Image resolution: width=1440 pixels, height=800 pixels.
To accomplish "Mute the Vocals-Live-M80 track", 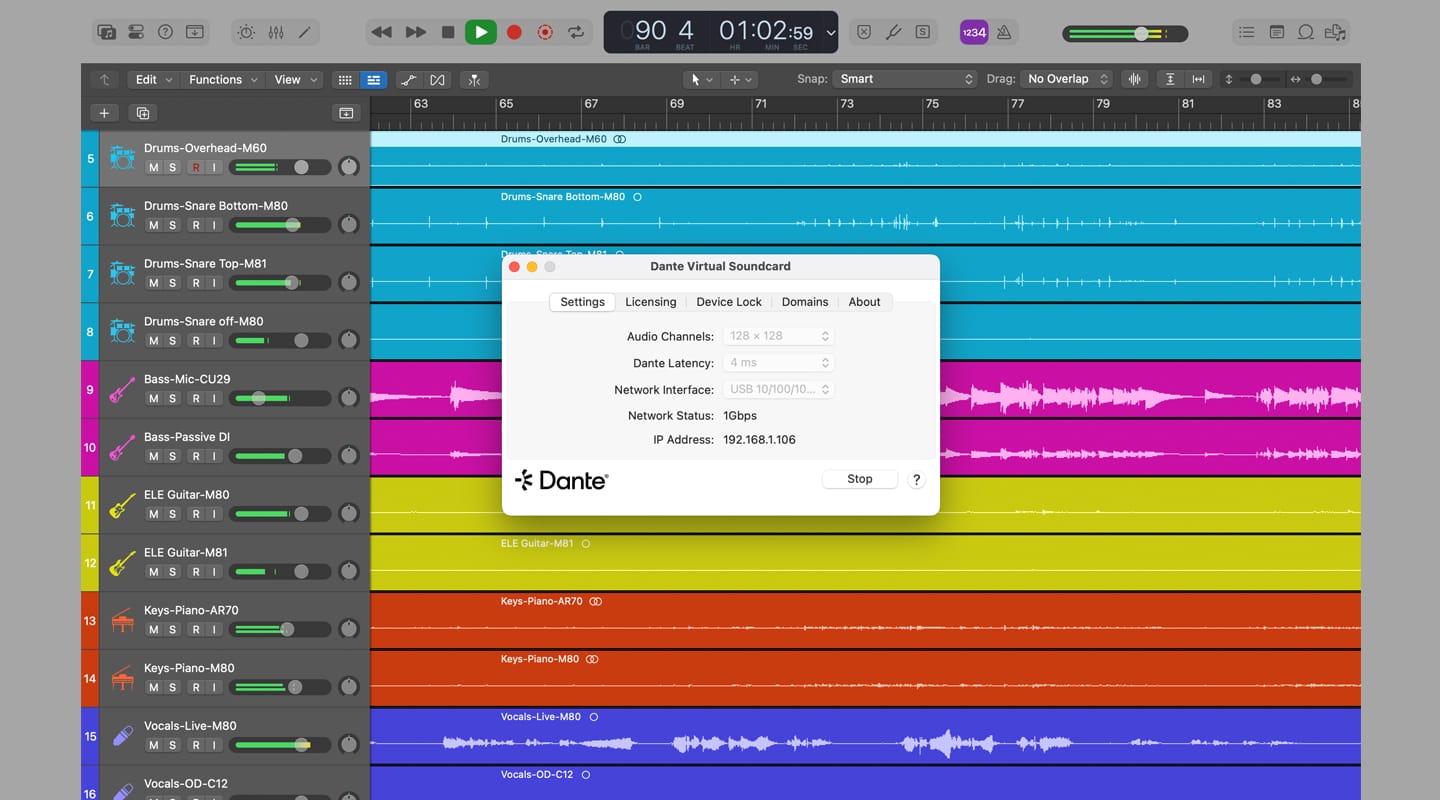I will (x=153, y=745).
